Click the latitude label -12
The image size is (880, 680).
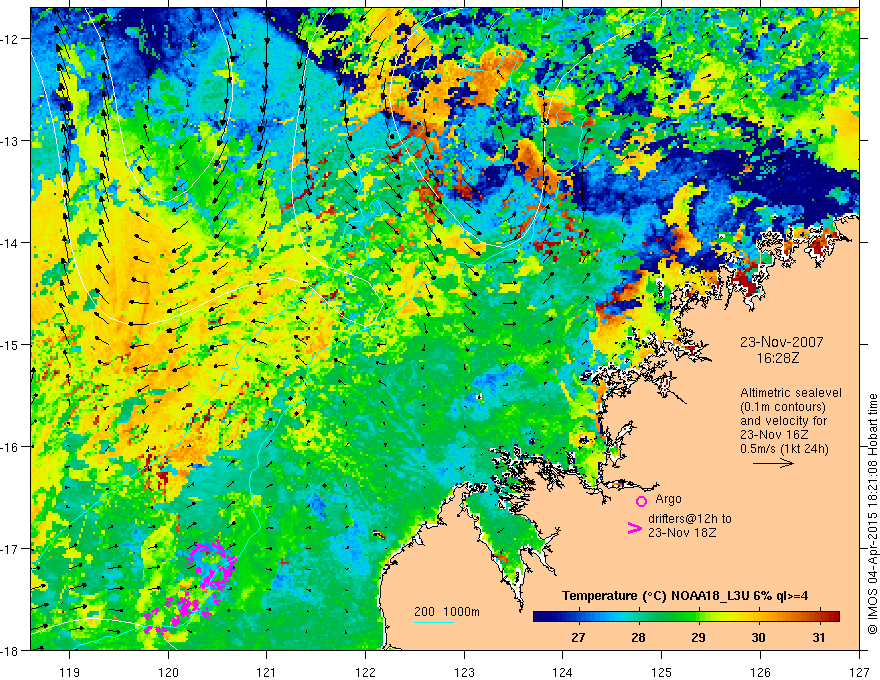pos(11,39)
